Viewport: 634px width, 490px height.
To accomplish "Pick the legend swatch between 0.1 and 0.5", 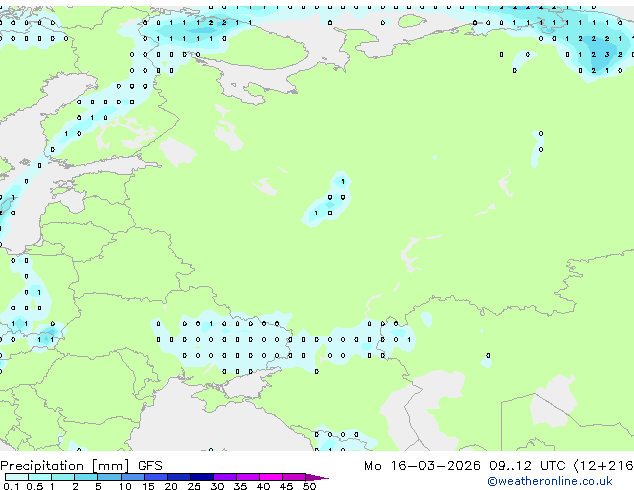I will pyautogui.click(x=17, y=477).
